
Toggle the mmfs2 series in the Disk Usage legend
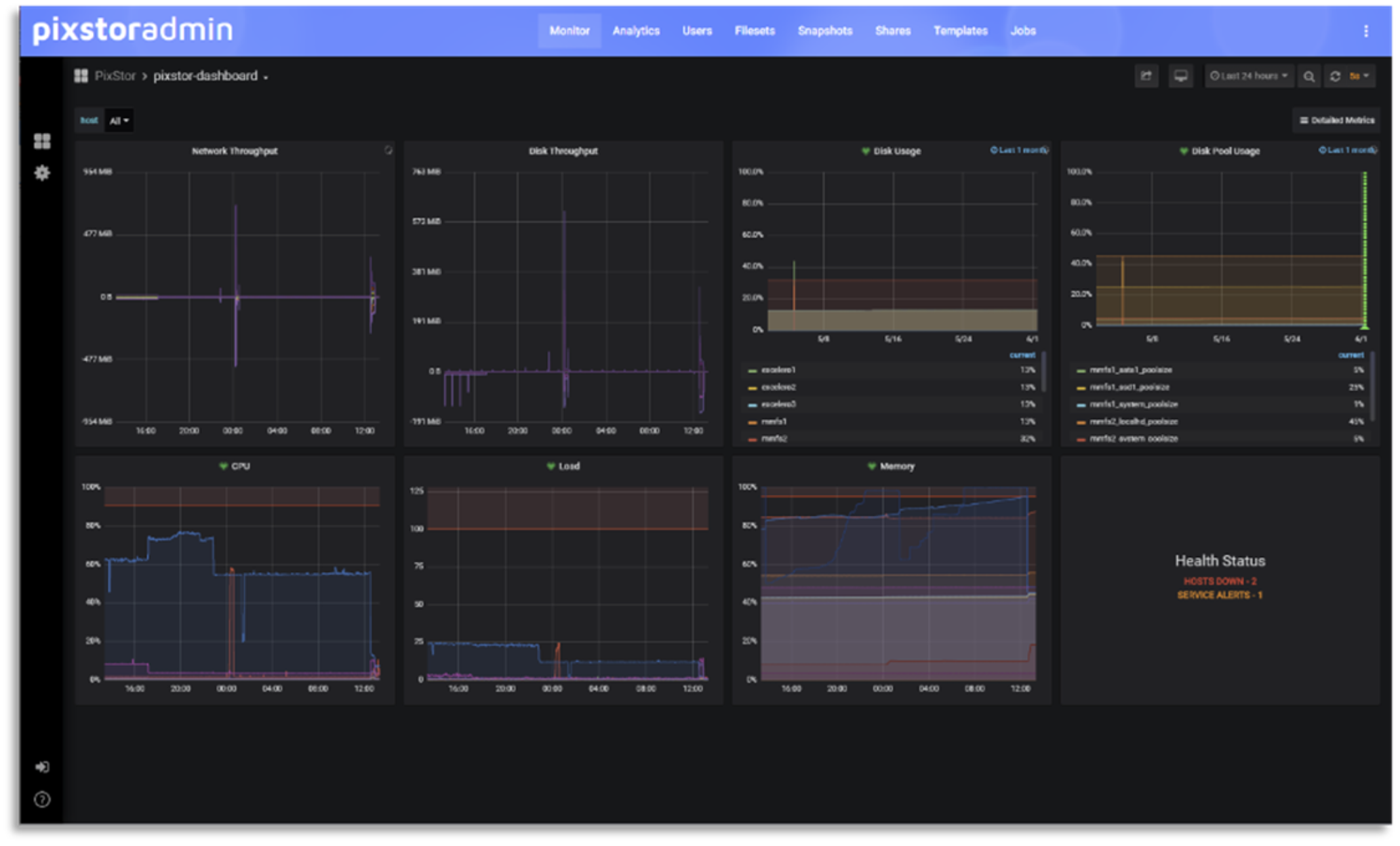(x=774, y=439)
